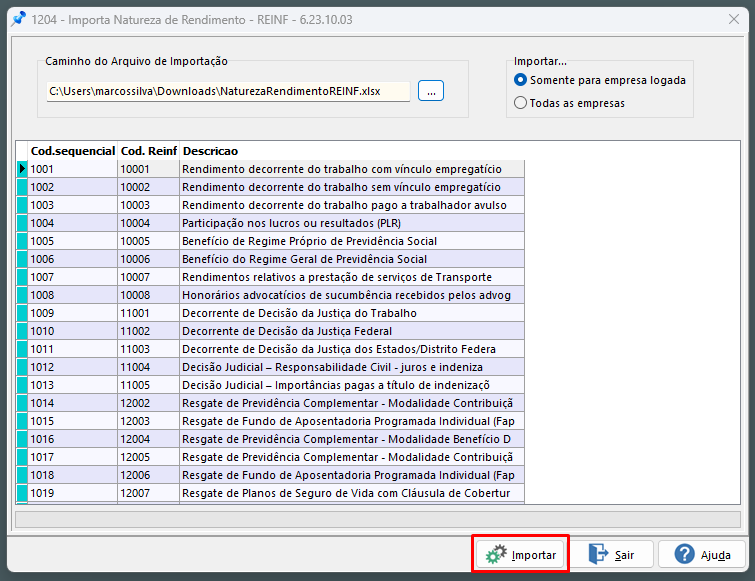The image size is (755, 581).
Task: Select cell with Reinf code 12002
Action: (148, 403)
